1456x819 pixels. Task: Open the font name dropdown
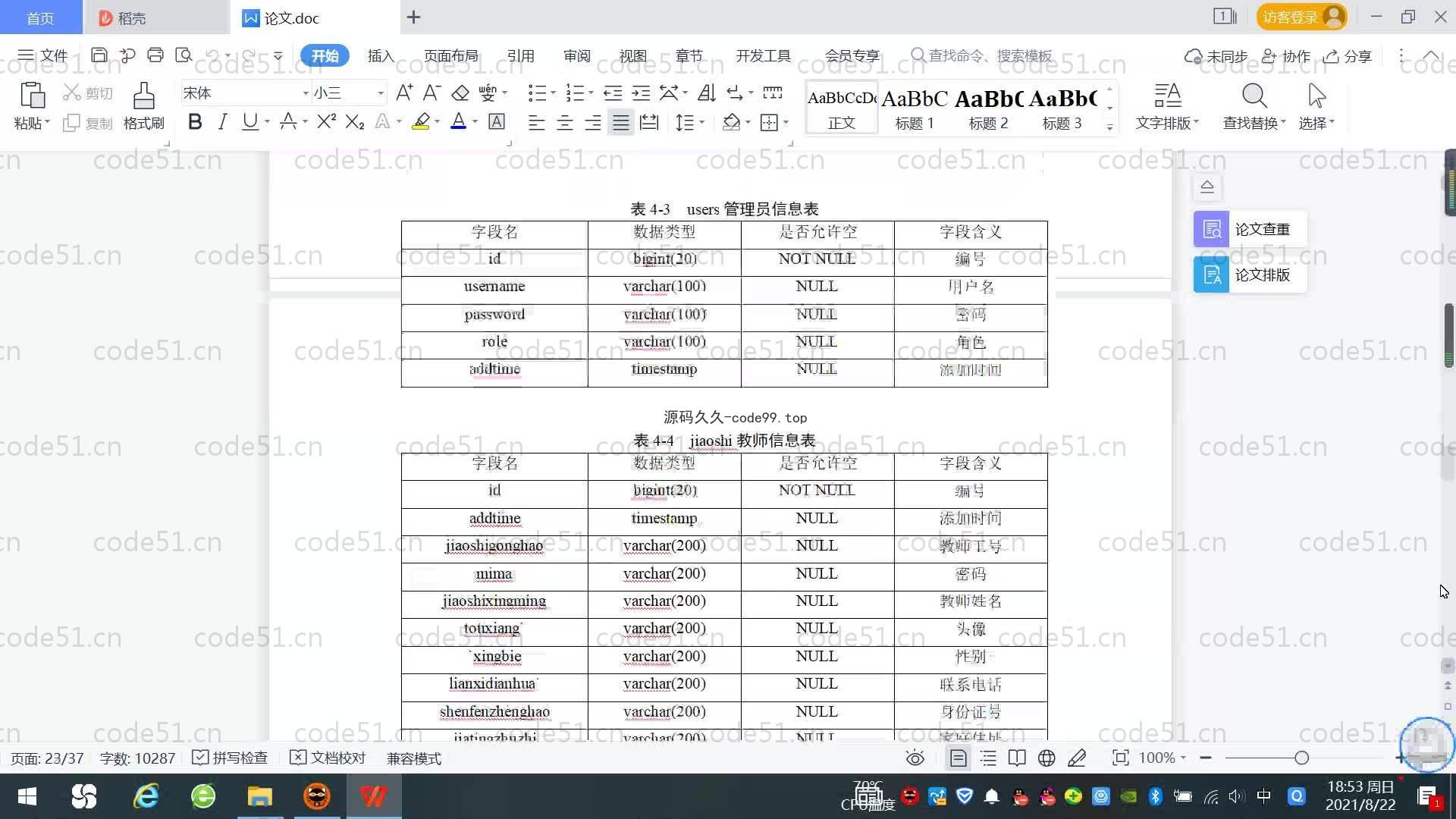[x=306, y=93]
